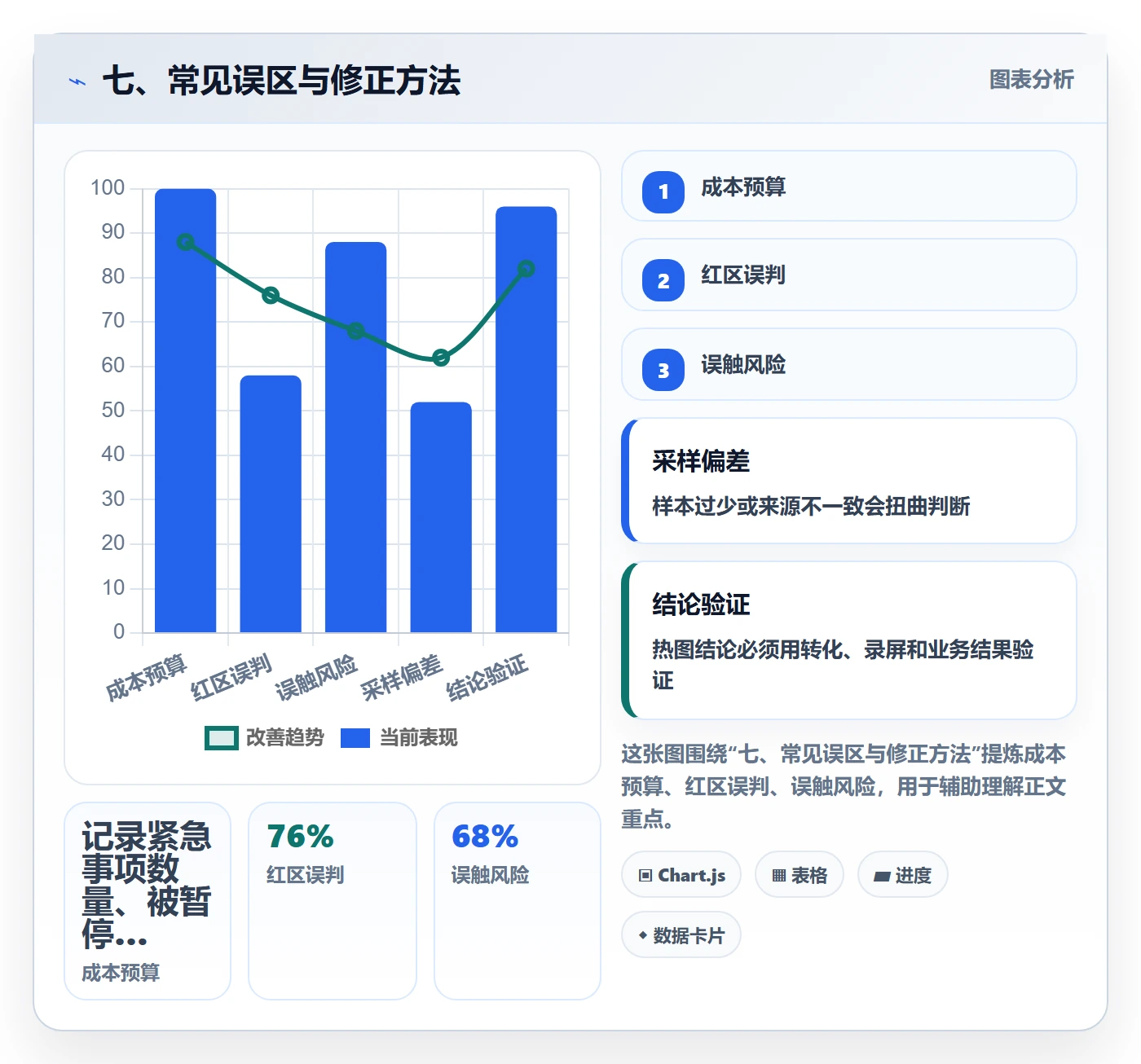The width and height of the screenshot is (1141, 1064).
Task: Click the 图表分析 label in the header
Action: [x=1031, y=79]
